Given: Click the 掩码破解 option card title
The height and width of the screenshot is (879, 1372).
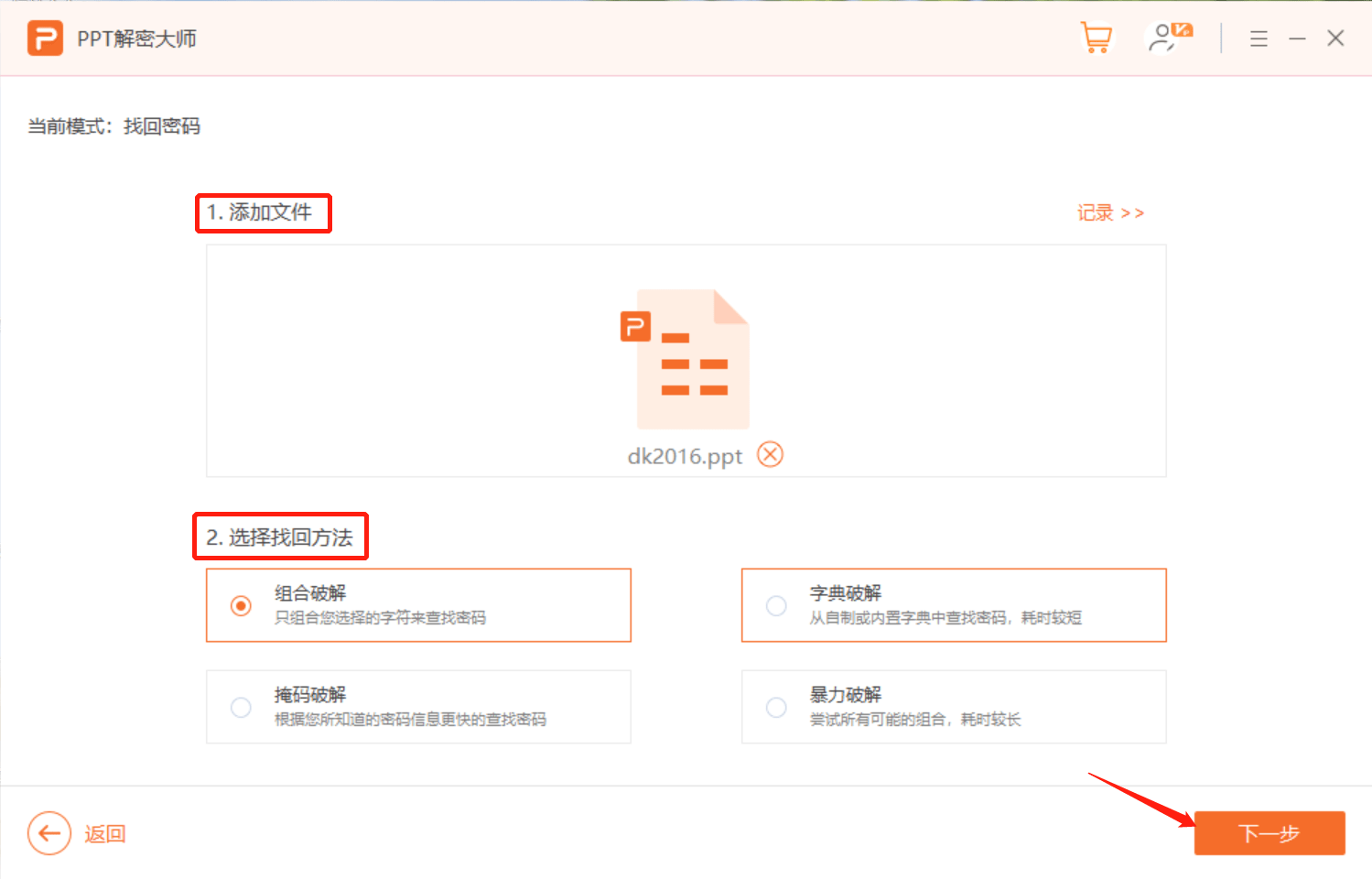Looking at the screenshot, I should (310, 695).
